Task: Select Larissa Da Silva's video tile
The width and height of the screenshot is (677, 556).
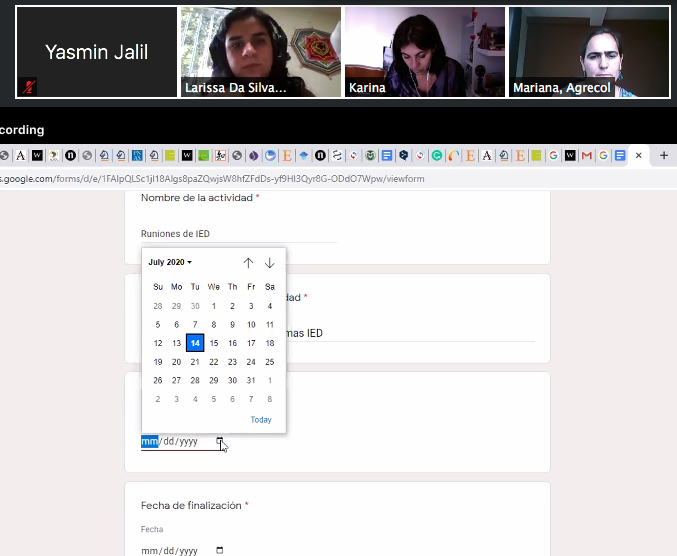Action: 260,52
